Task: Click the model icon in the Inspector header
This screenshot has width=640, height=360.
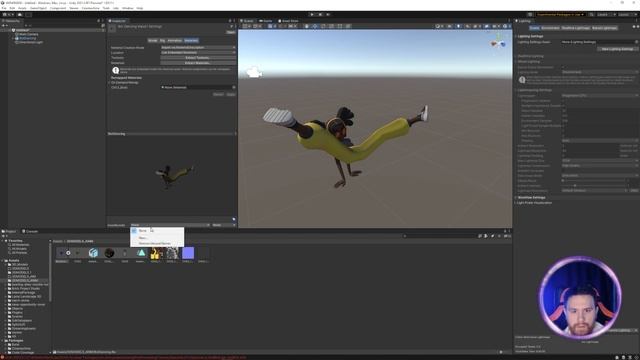Action: coord(112,29)
